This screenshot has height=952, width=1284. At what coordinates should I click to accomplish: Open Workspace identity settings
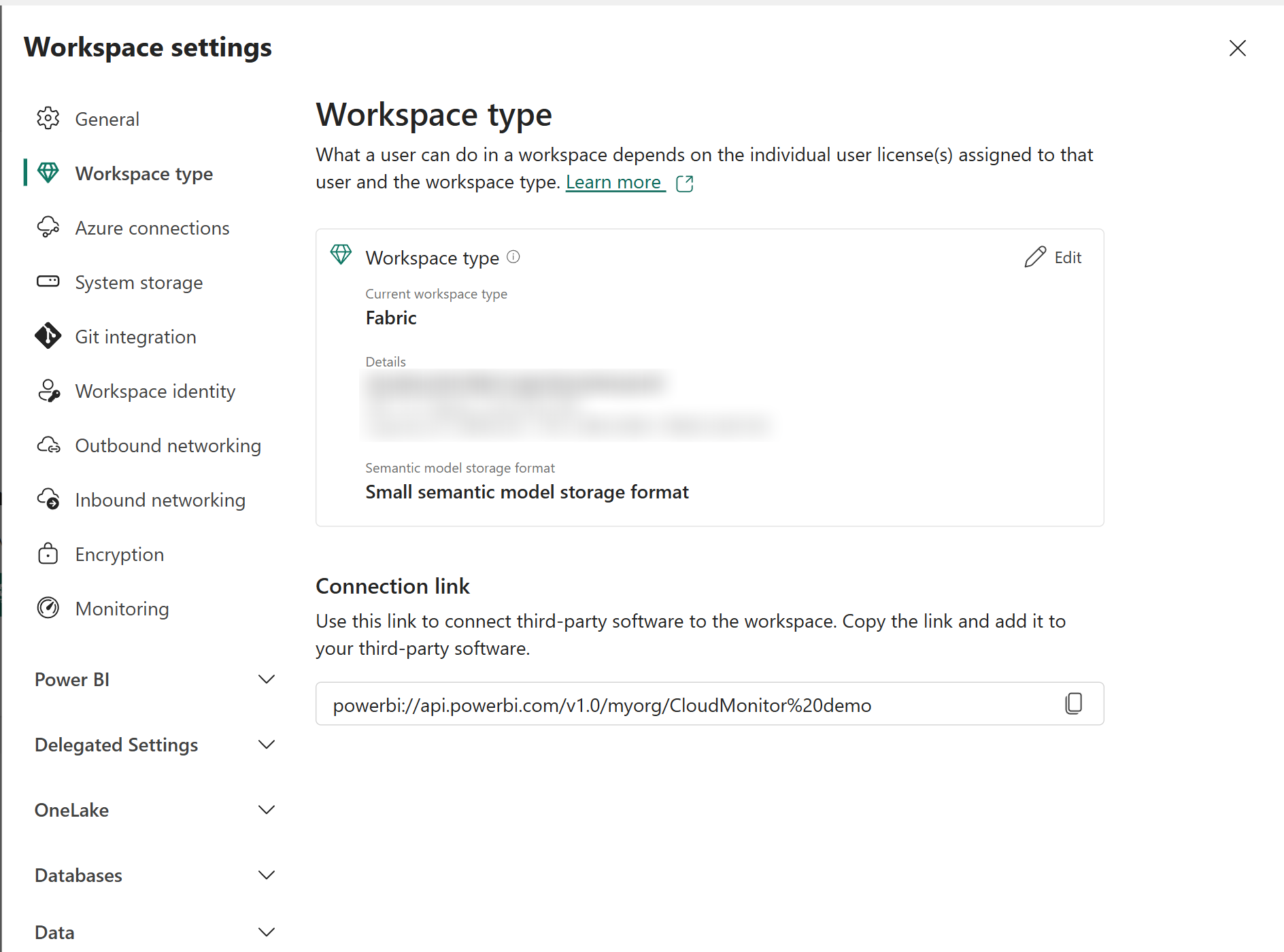coord(154,391)
